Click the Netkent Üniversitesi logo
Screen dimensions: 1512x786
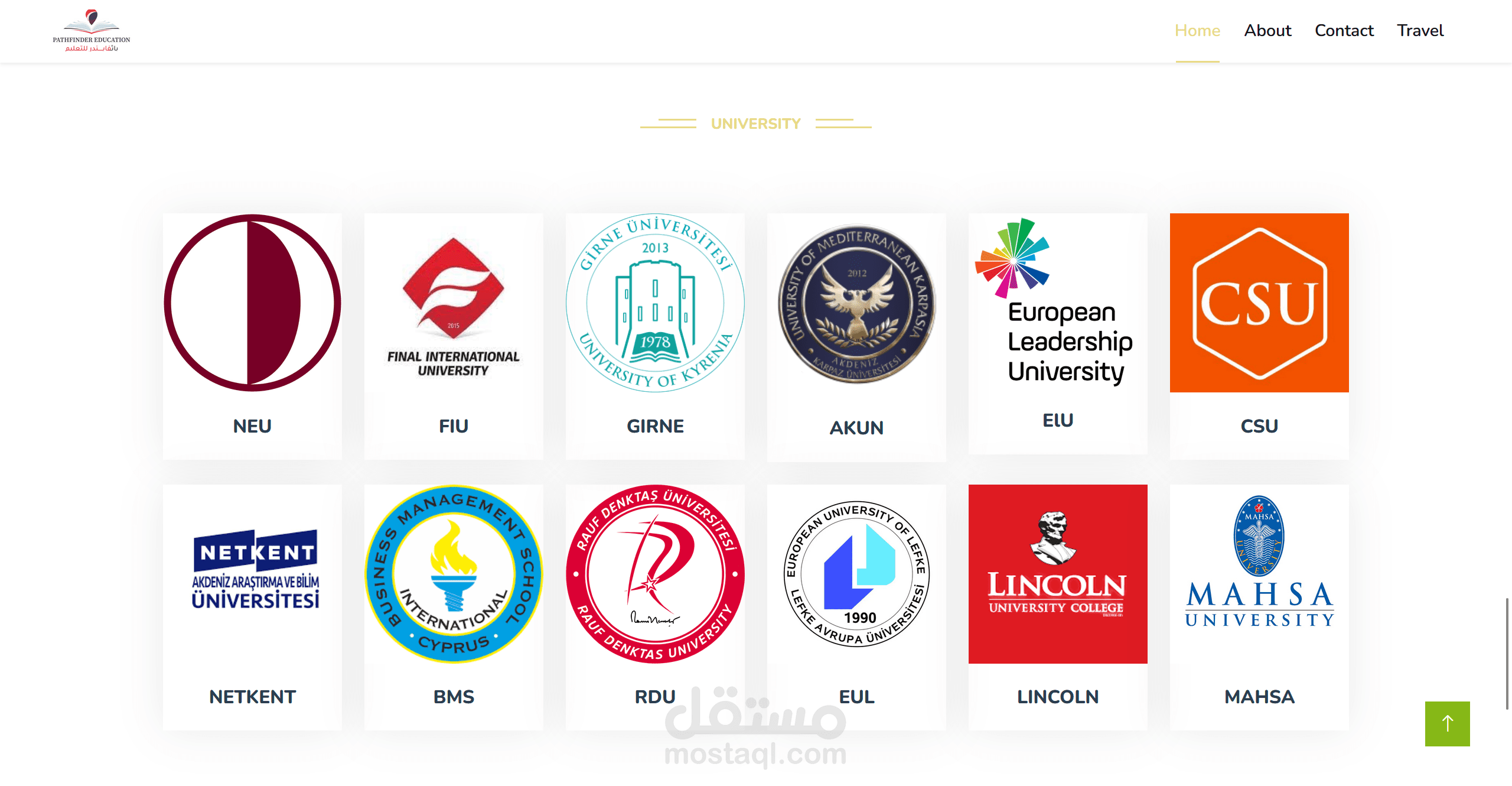coord(255,570)
